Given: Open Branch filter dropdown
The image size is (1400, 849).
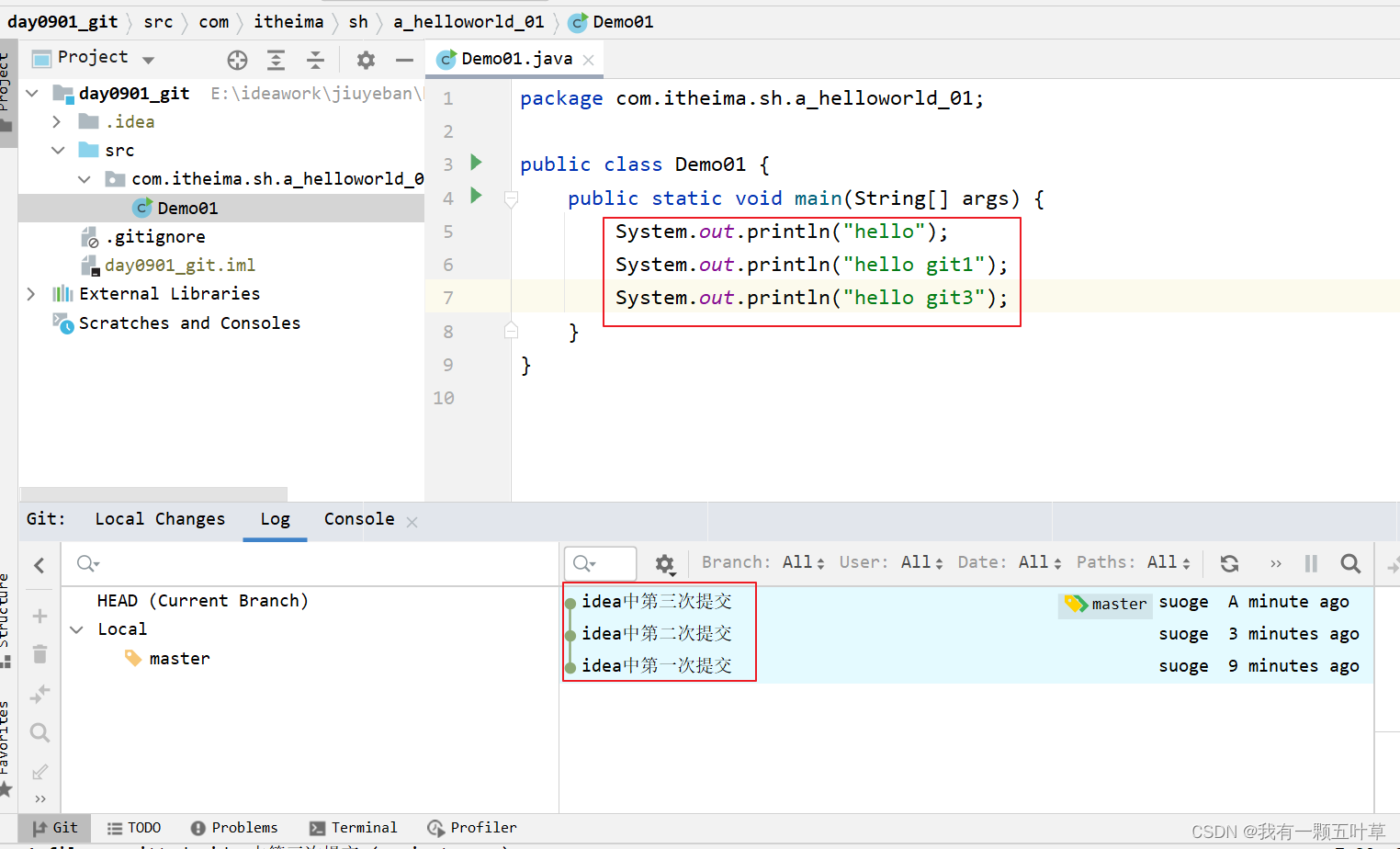Looking at the screenshot, I should point(763,562).
